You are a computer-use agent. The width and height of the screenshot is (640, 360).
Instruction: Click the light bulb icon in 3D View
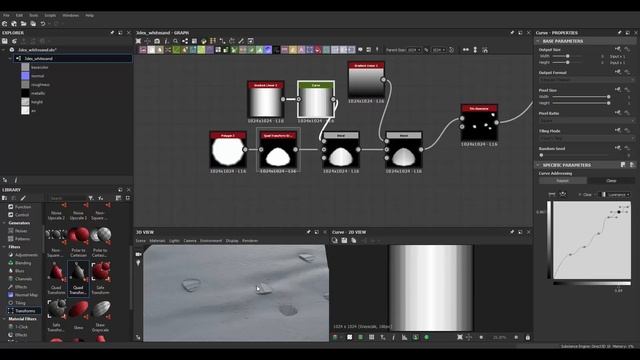(138, 263)
